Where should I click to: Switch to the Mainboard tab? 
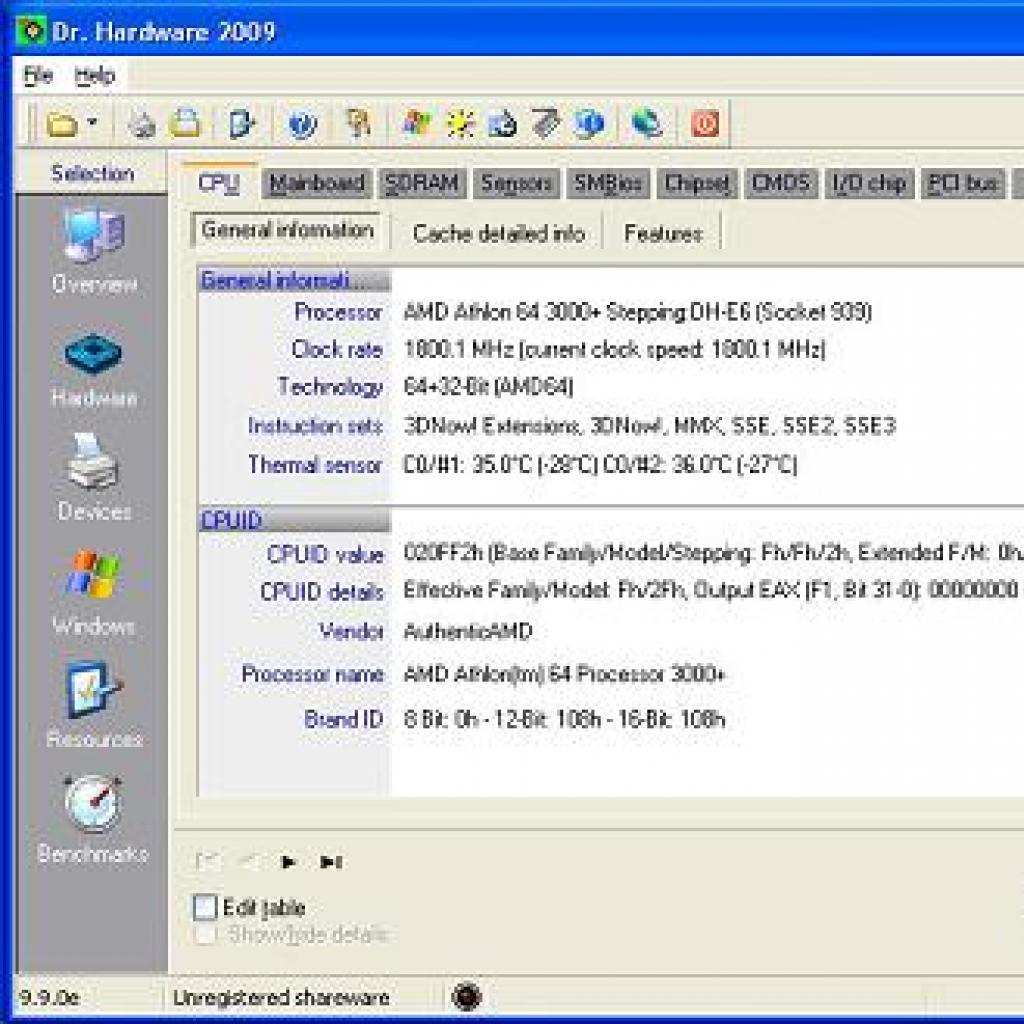click(317, 184)
